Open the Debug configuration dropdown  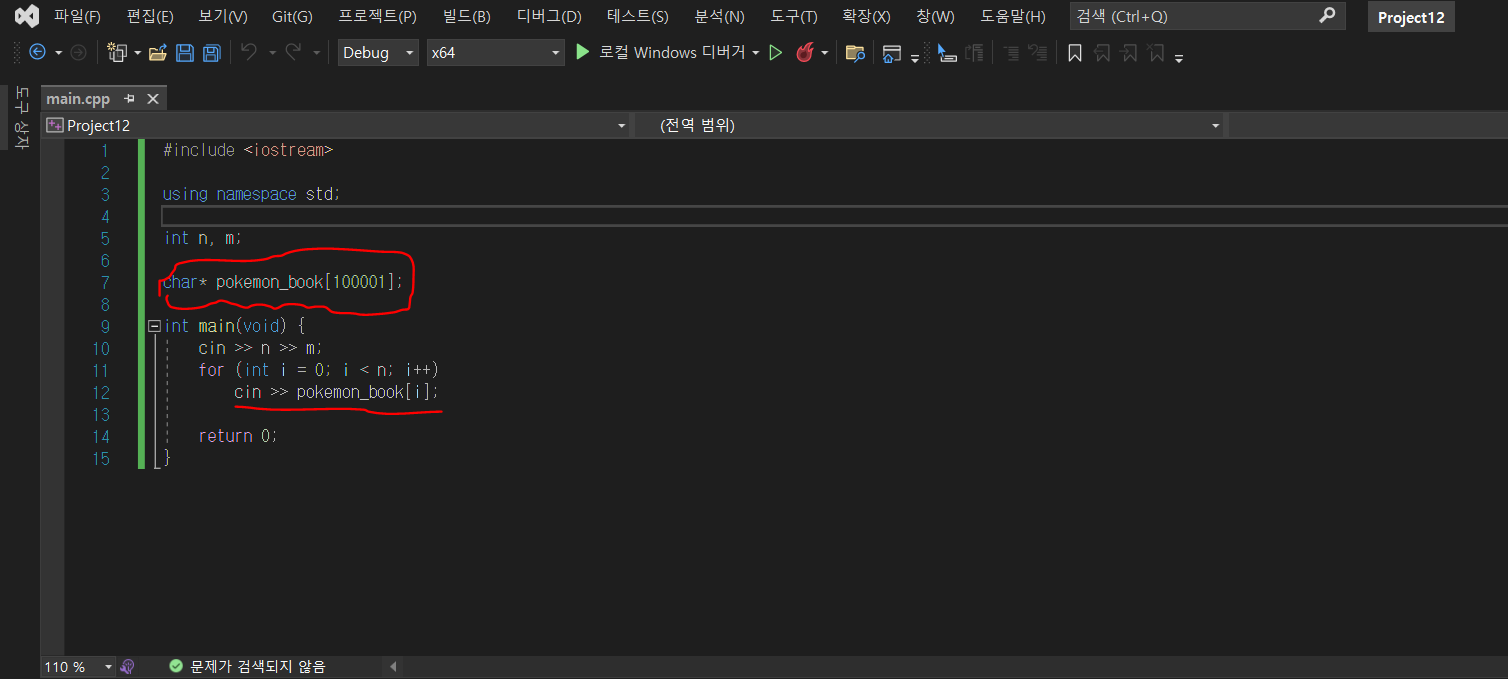coord(377,52)
